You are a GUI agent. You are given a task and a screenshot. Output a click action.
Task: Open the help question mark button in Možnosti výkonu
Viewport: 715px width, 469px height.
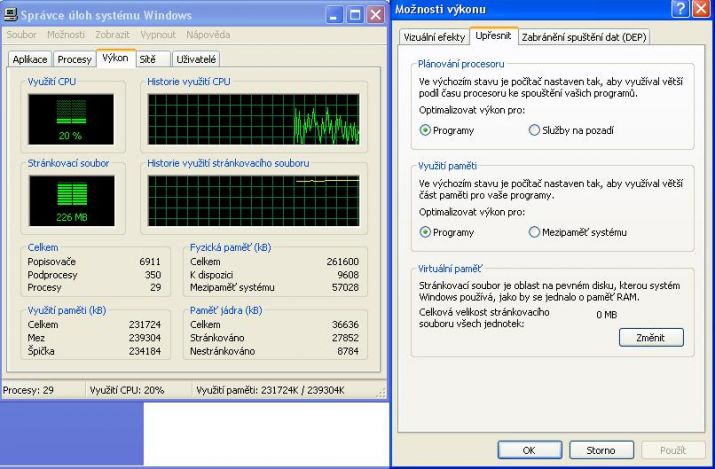(x=680, y=9)
